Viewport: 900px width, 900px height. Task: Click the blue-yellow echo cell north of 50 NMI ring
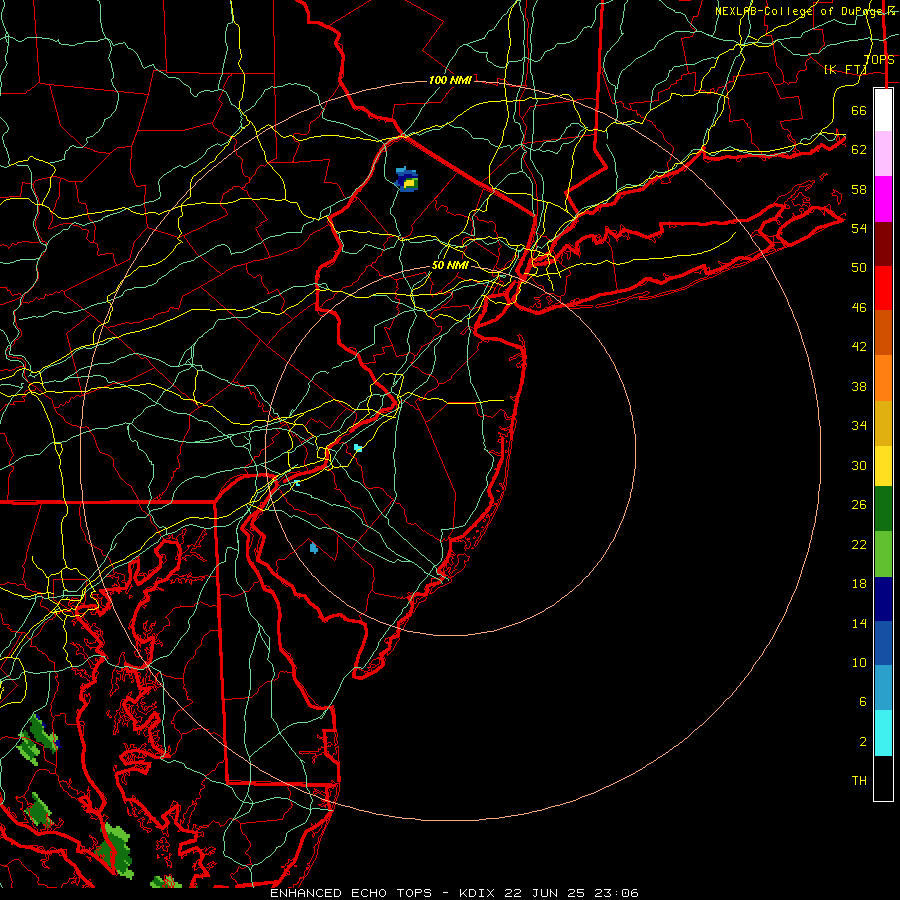tap(407, 180)
